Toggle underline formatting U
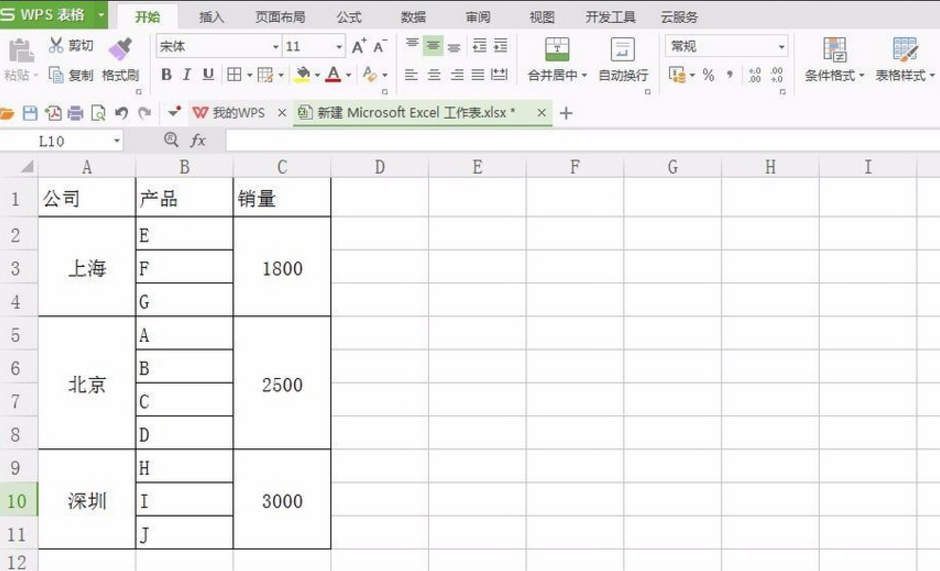This screenshot has width=940, height=571. tap(208, 75)
